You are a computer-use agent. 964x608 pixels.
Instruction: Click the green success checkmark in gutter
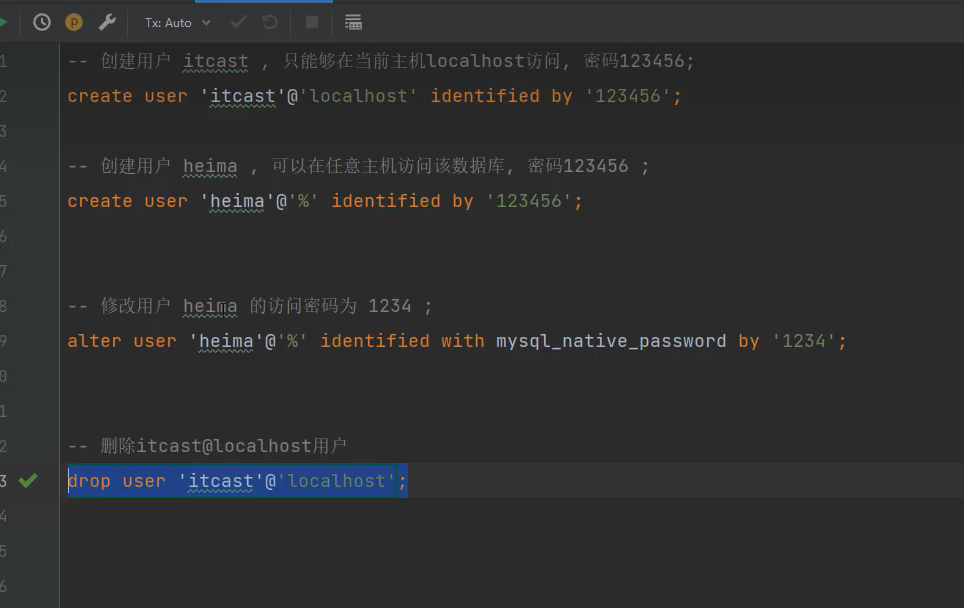pyautogui.click(x=28, y=481)
